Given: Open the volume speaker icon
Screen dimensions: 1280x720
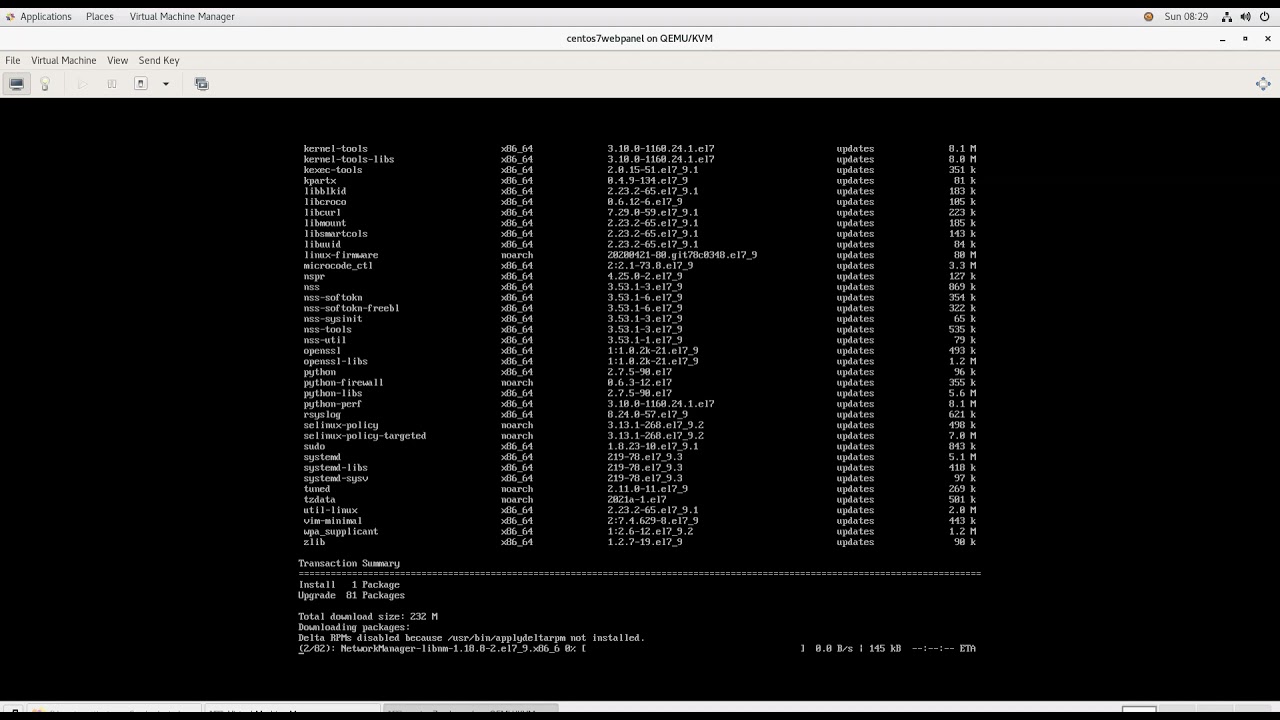Looking at the screenshot, I should (1245, 16).
